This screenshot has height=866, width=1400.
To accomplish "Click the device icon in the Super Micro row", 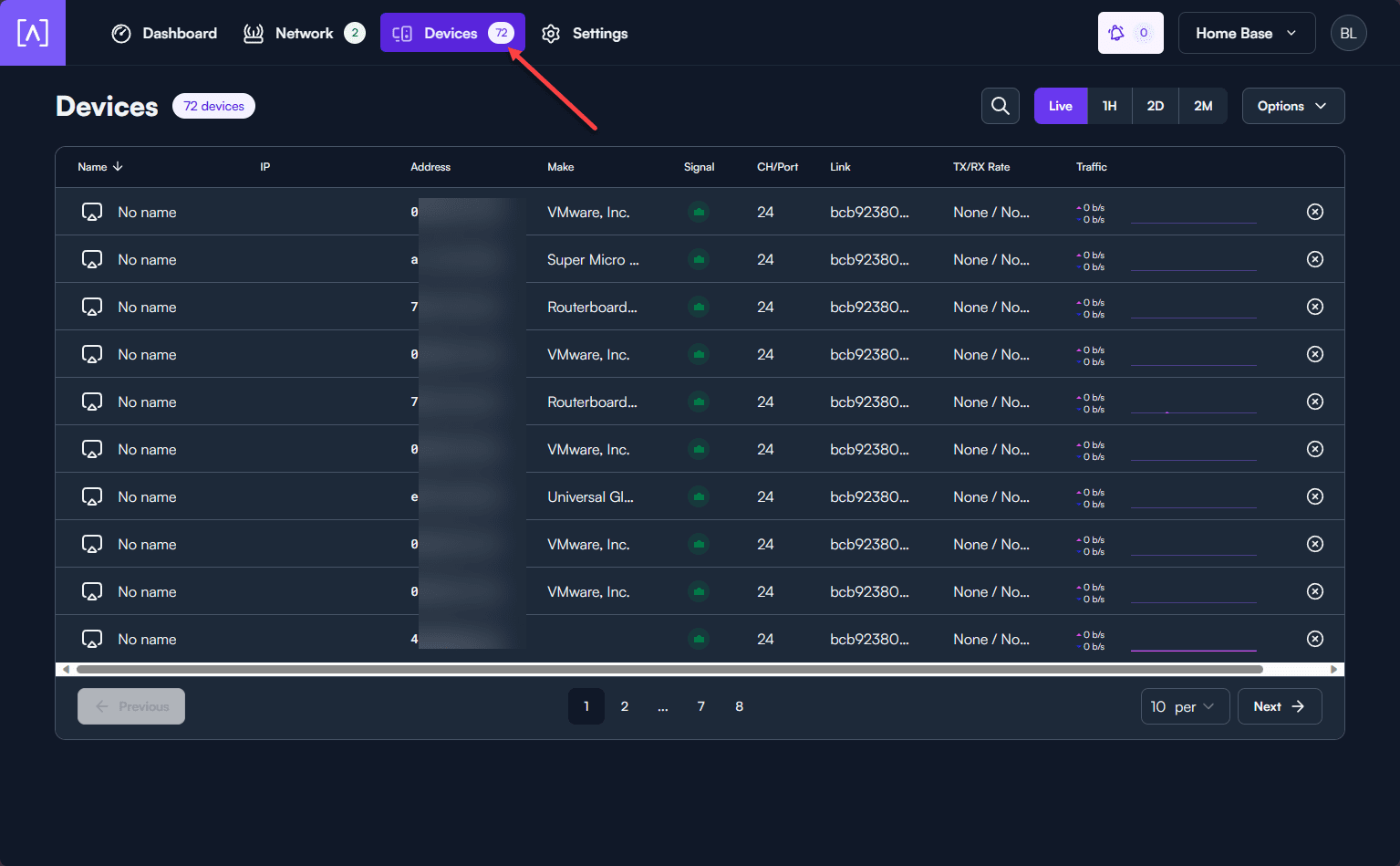I will (x=92, y=259).
